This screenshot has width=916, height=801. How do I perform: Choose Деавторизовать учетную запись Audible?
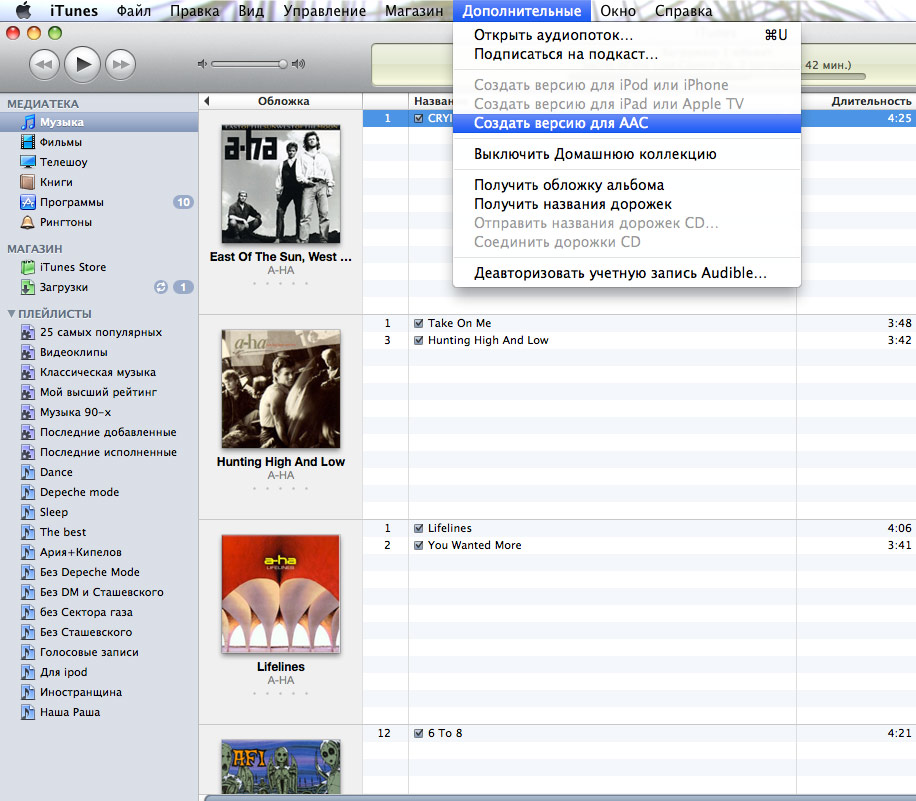[x=626, y=273]
